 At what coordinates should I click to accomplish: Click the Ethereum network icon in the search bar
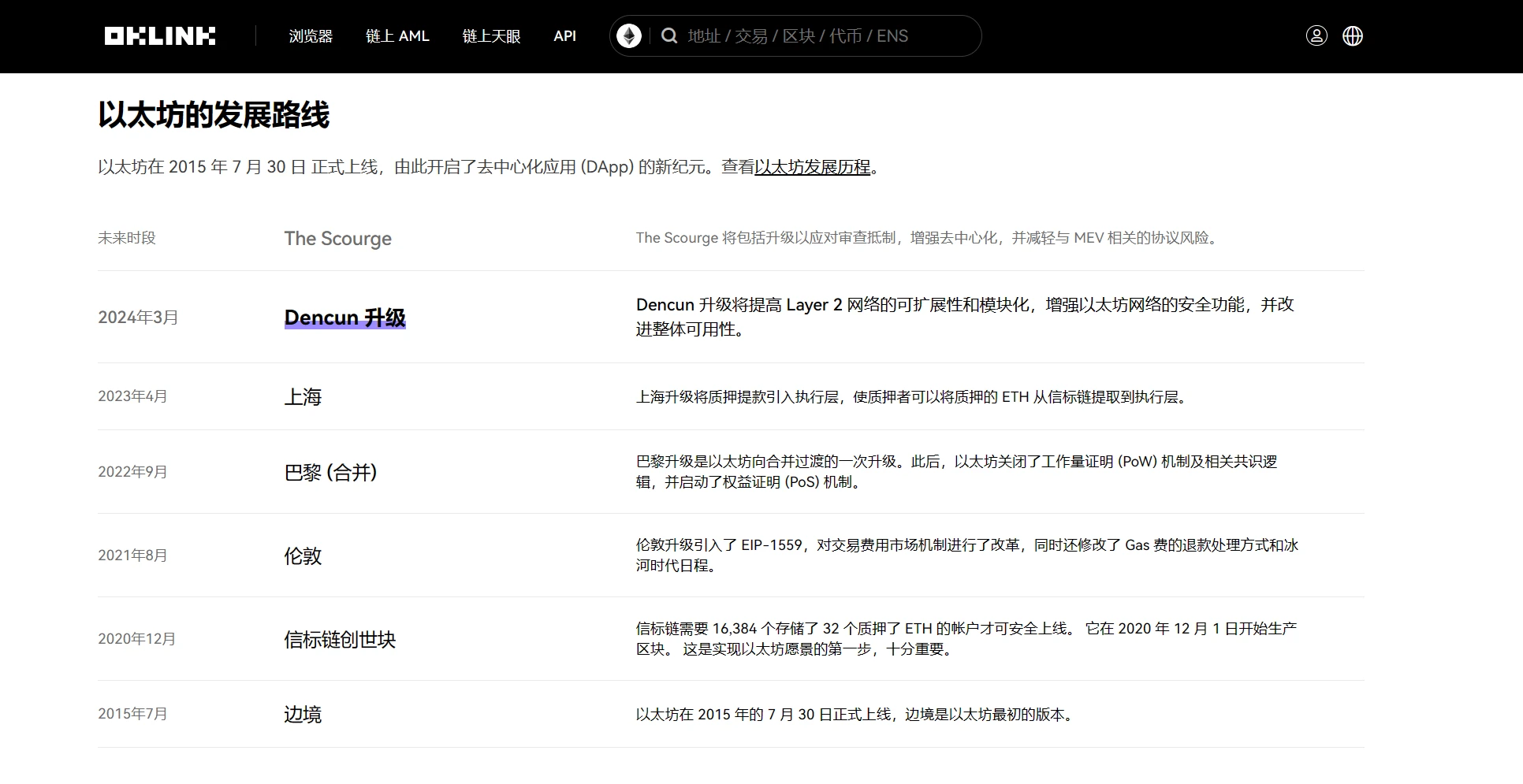628,35
